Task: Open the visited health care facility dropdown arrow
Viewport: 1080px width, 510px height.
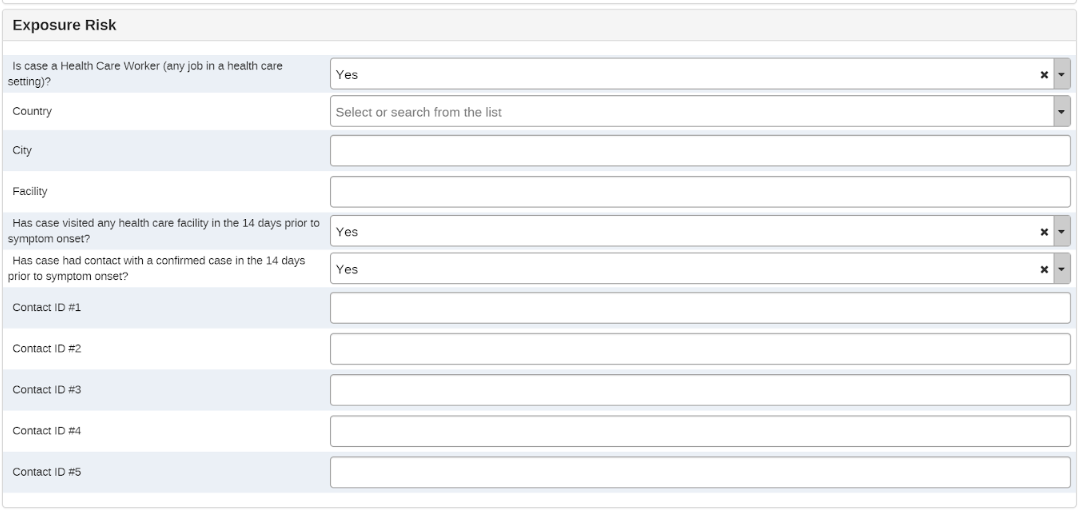Action: coord(1061,231)
